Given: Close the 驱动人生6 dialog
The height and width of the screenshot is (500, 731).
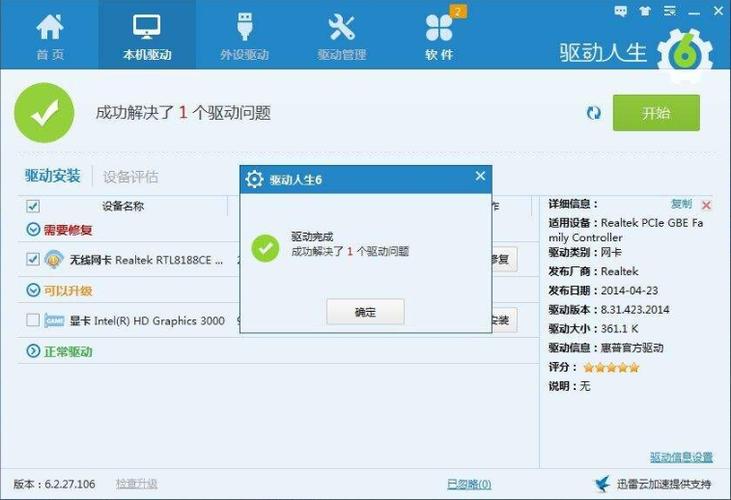Looking at the screenshot, I should [x=480, y=176].
